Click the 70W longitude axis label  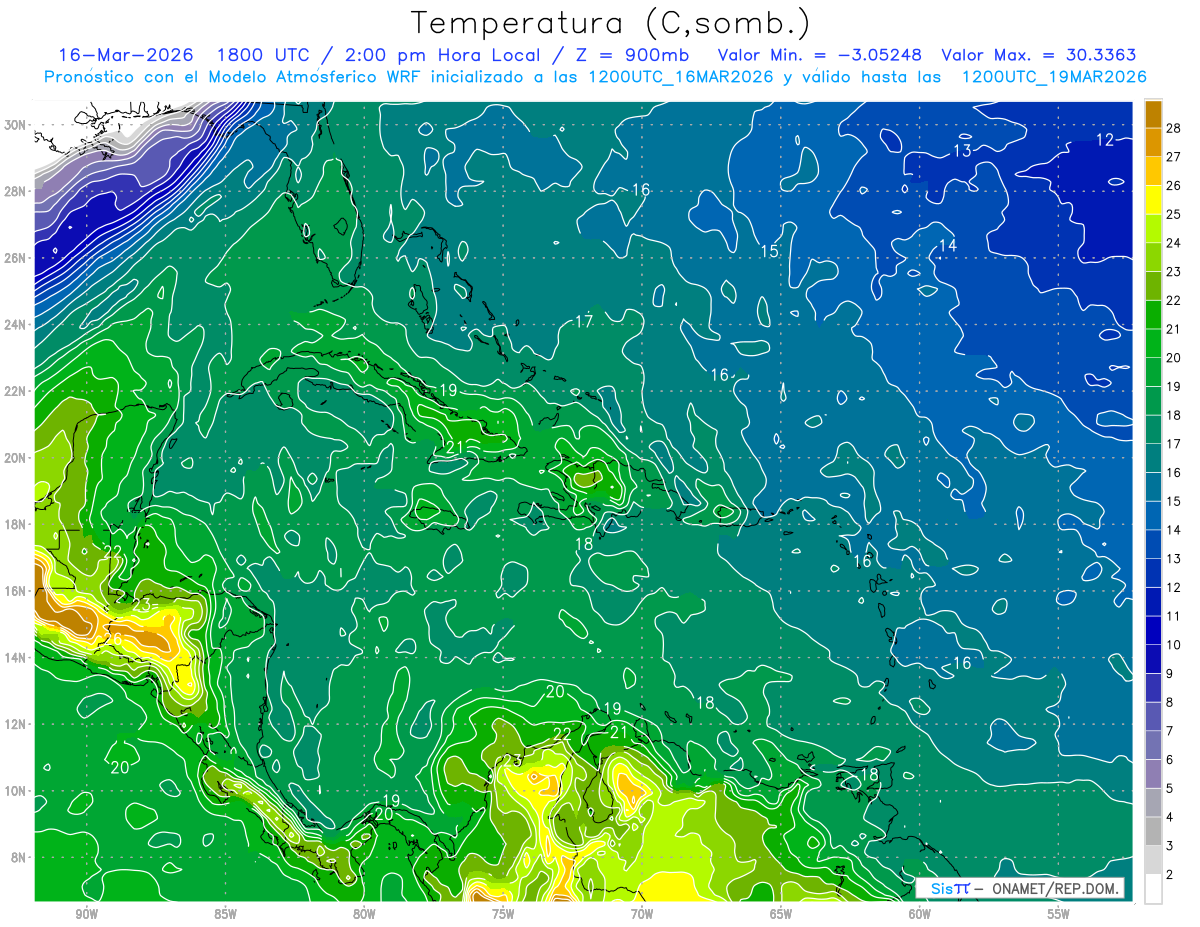[642, 915]
